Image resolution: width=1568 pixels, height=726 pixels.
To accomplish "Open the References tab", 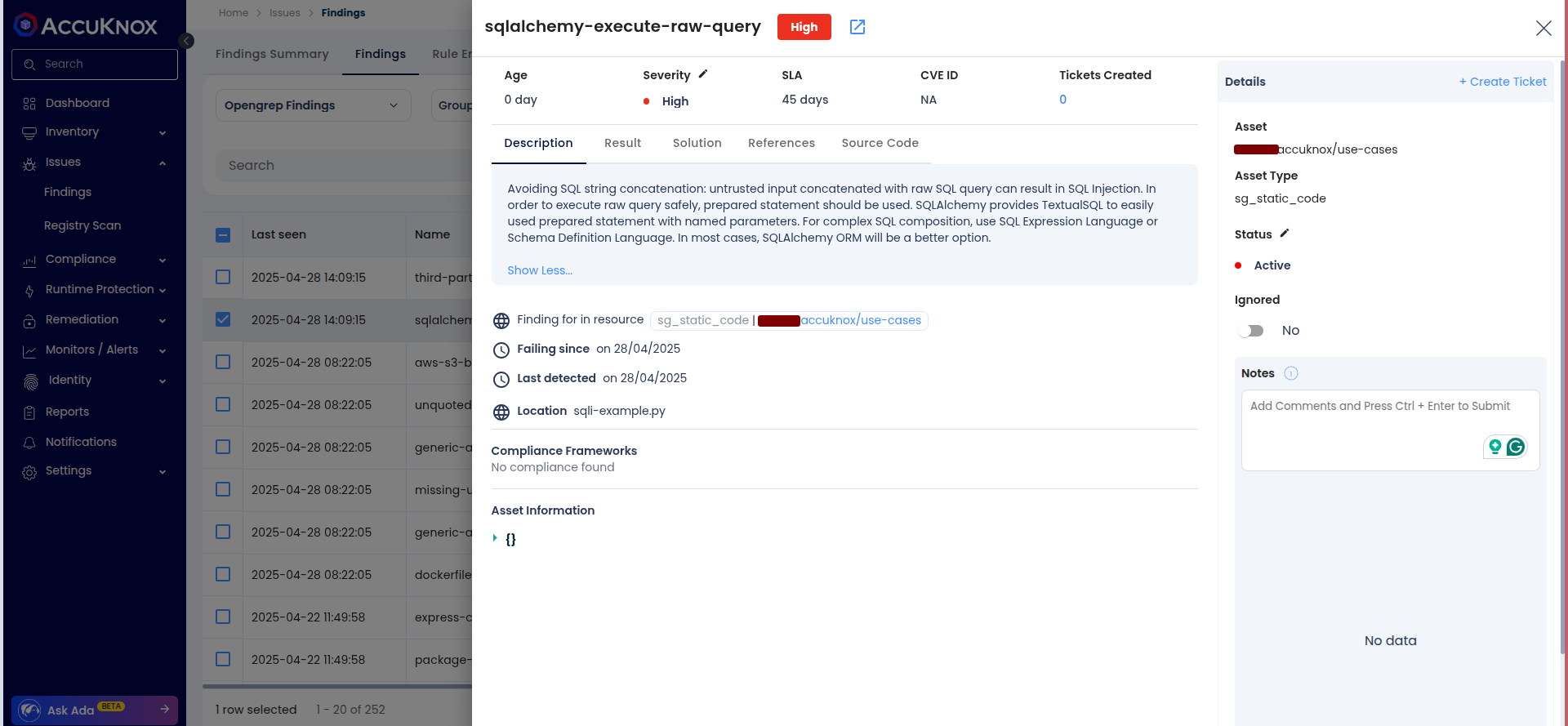I will click(782, 143).
